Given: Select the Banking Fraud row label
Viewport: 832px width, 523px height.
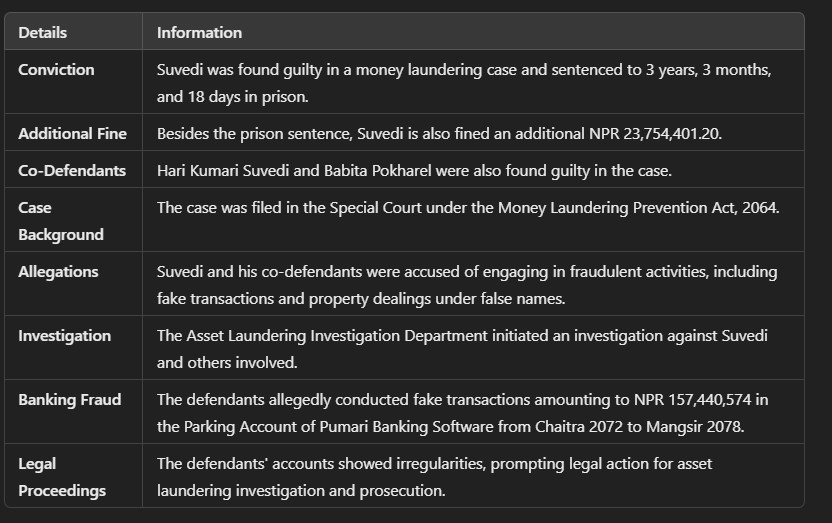Looking at the screenshot, I should click(x=69, y=400).
